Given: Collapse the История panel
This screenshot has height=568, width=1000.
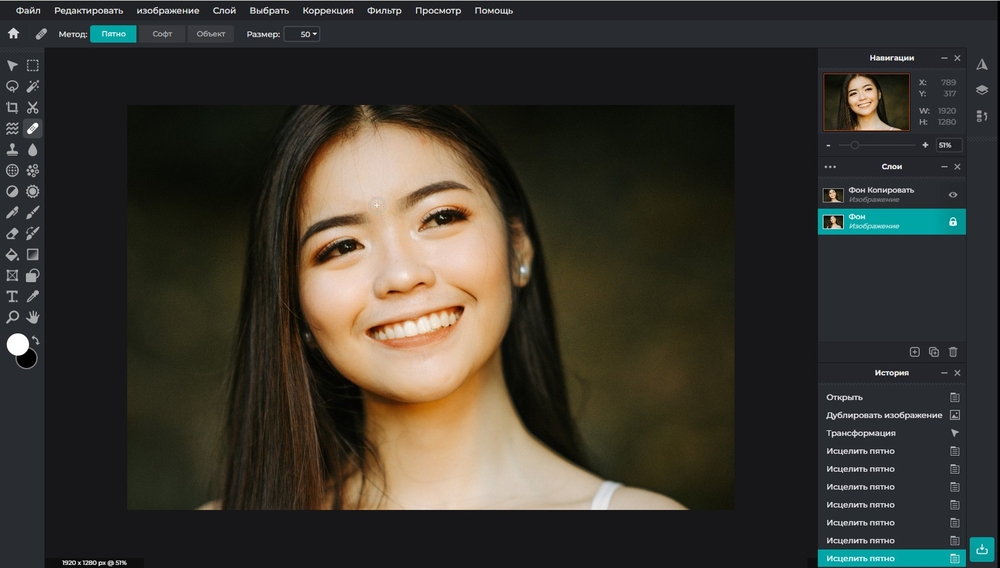Looking at the screenshot, I should point(944,373).
